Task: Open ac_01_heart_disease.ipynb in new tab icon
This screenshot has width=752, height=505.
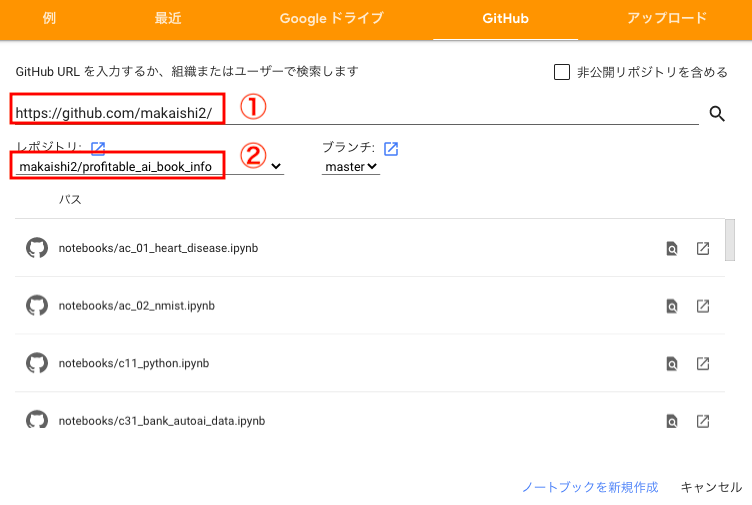Action: click(703, 248)
